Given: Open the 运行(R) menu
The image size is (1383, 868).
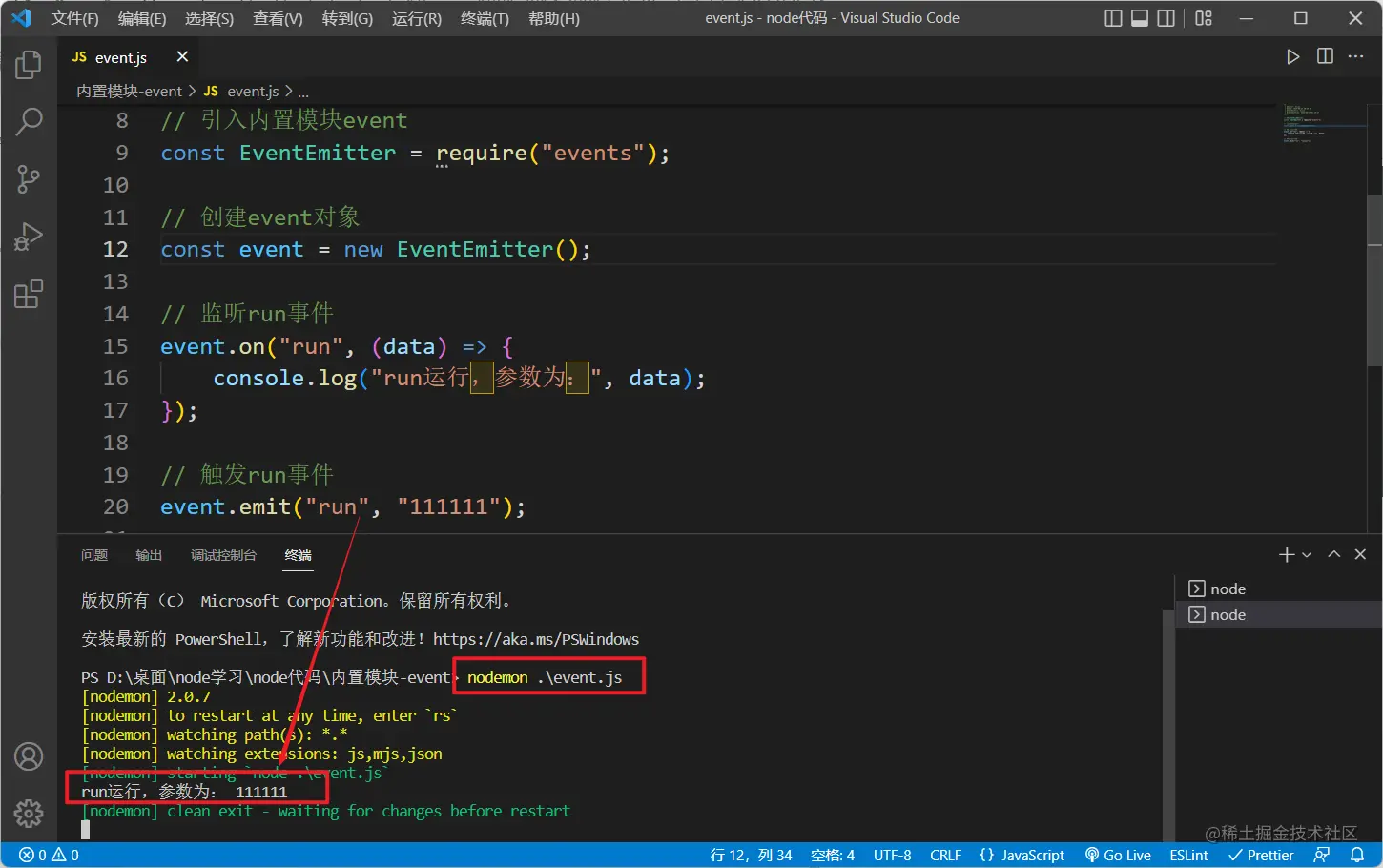Looking at the screenshot, I should click(416, 17).
